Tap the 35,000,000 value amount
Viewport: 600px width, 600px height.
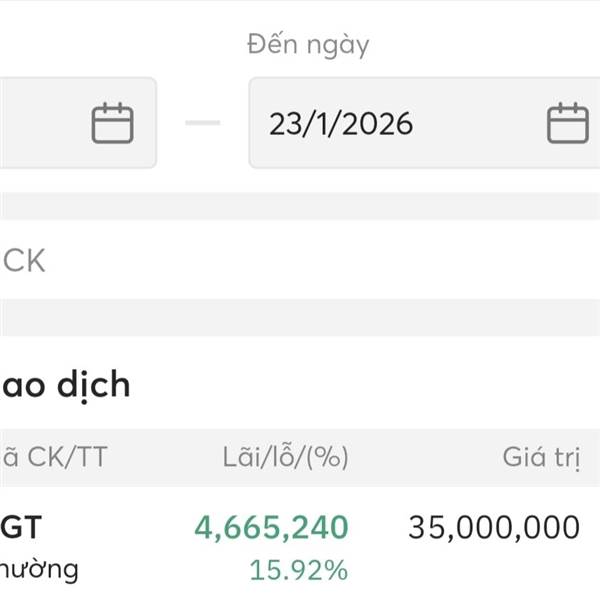pos(493,527)
